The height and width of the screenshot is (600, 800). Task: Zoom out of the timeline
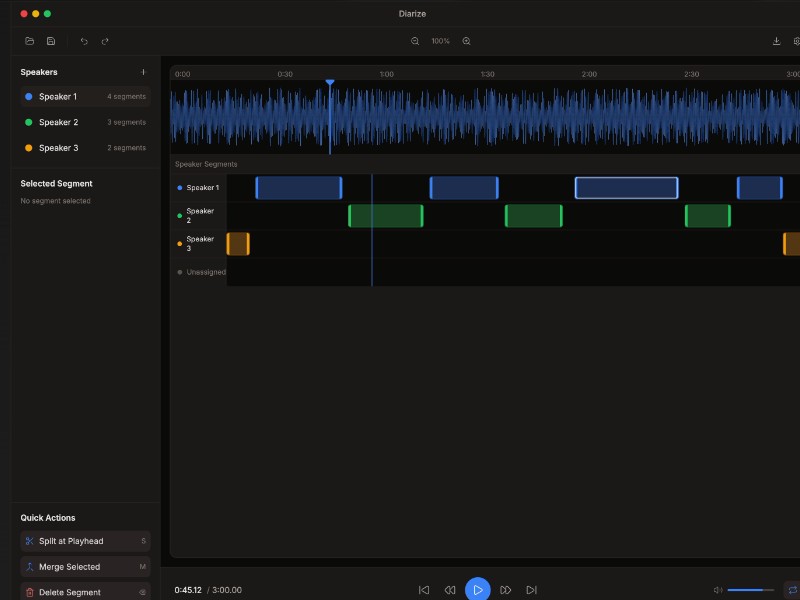(x=415, y=41)
